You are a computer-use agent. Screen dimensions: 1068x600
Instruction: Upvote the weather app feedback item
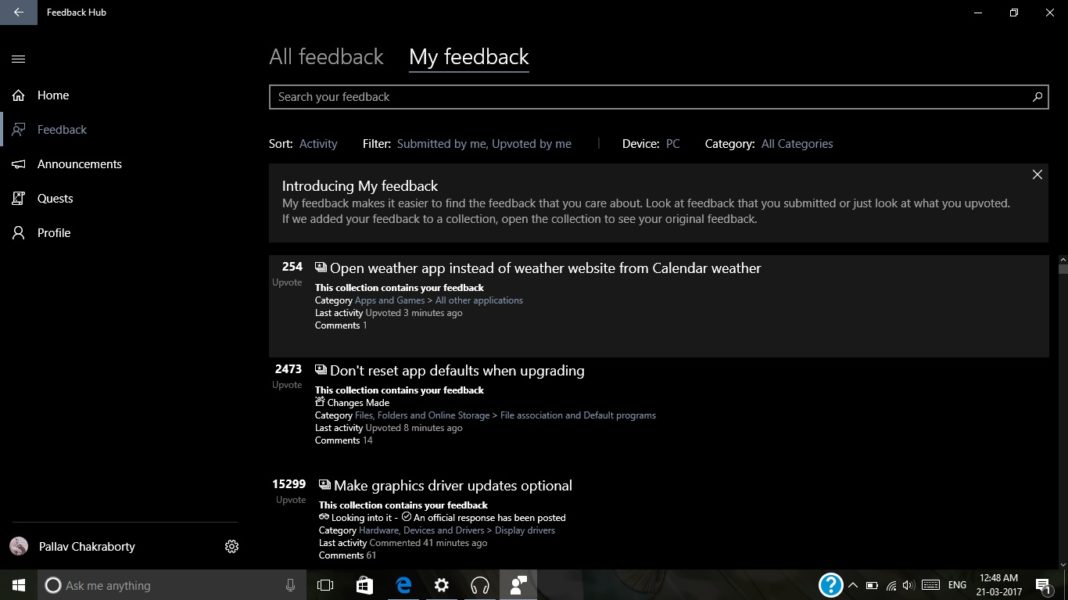click(288, 273)
